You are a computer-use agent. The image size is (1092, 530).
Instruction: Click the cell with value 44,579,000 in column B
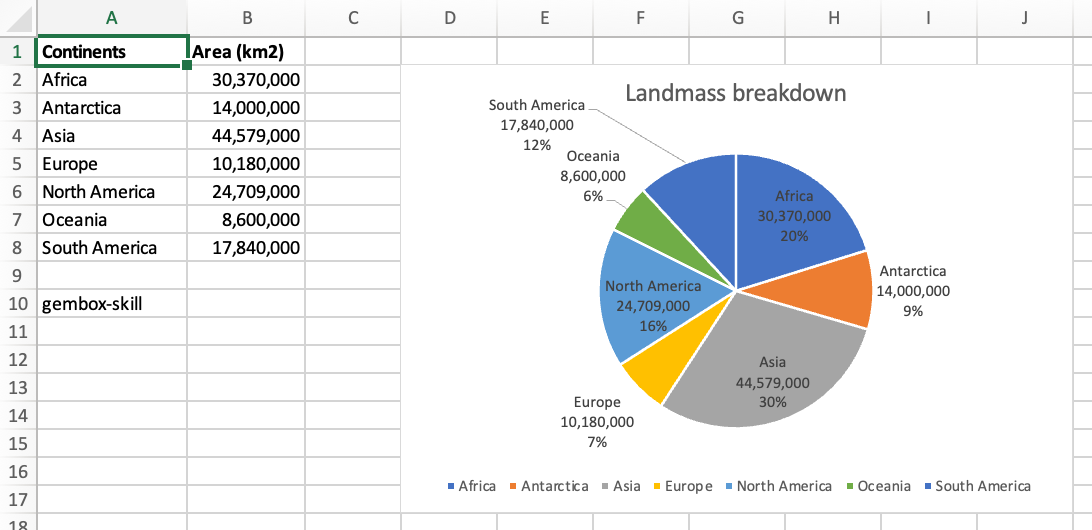point(246,136)
